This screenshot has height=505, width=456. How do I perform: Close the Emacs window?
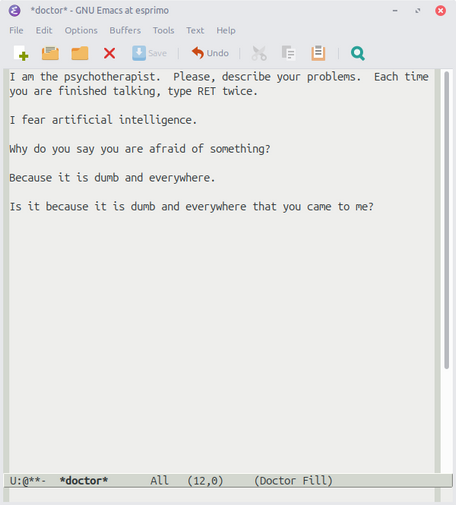(441, 11)
